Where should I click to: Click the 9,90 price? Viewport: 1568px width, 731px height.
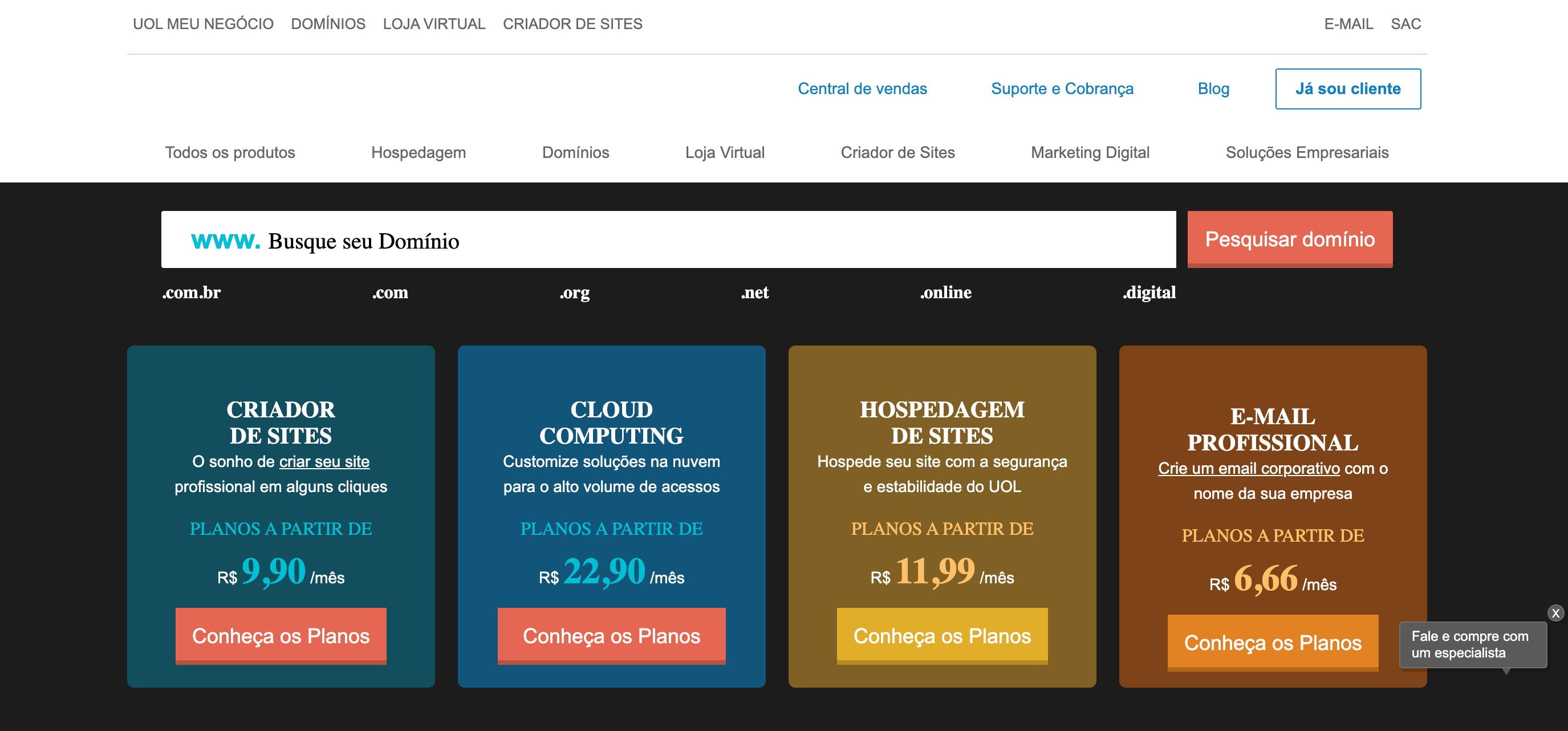click(274, 571)
